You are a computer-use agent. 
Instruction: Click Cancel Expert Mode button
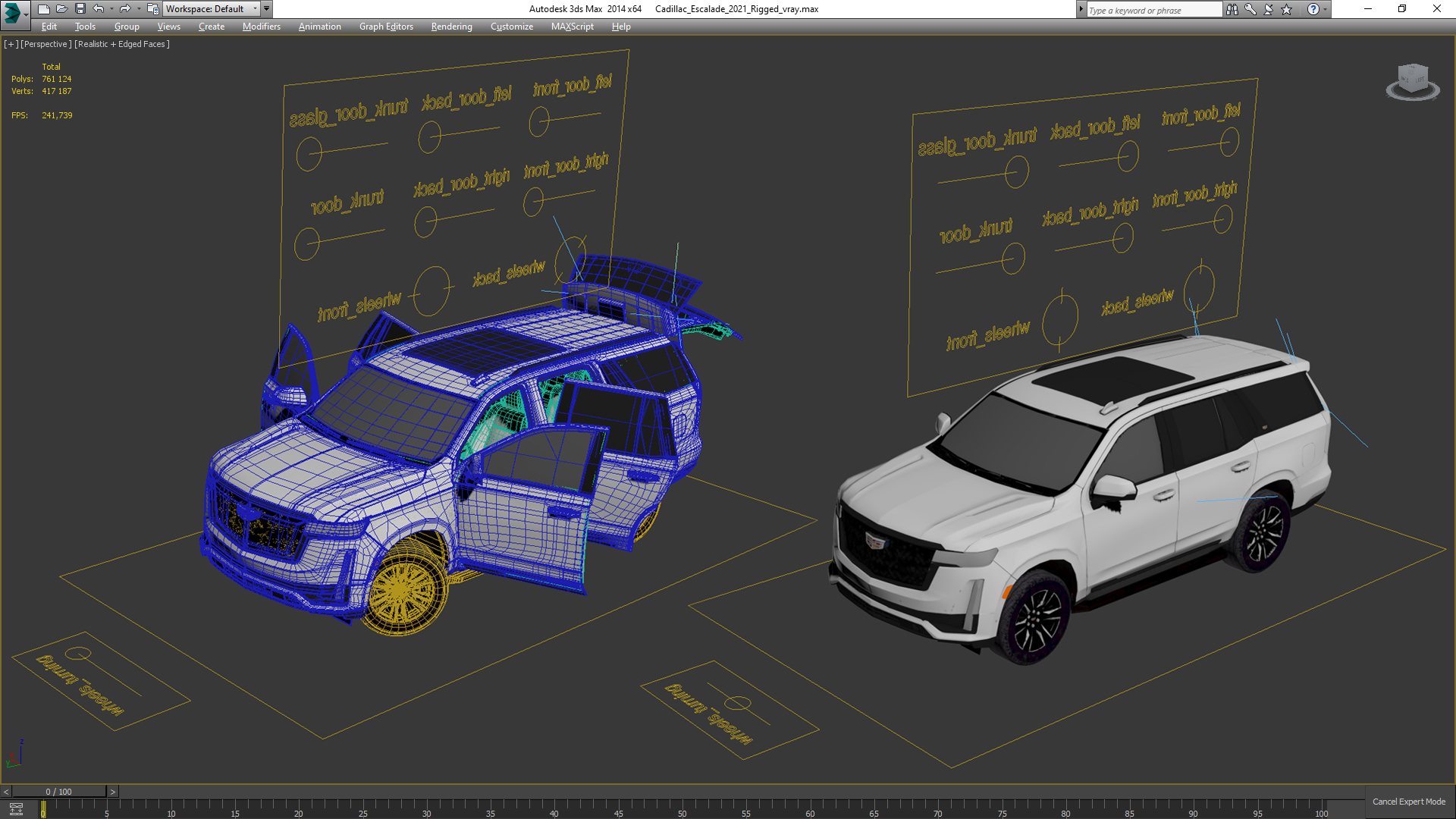click(x=1408, y=802)
